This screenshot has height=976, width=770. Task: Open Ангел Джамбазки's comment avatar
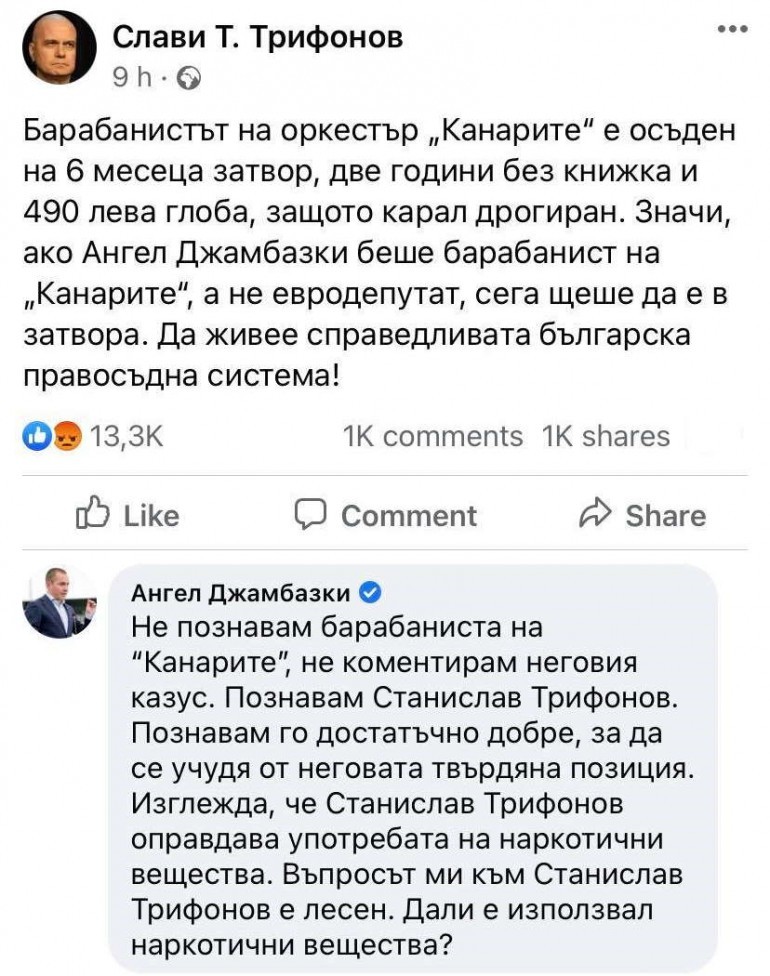(60, 602)
